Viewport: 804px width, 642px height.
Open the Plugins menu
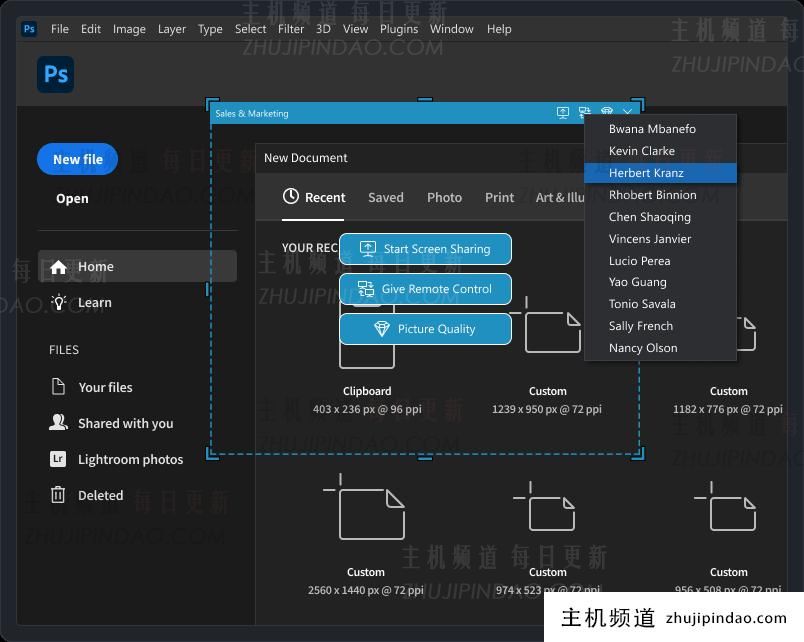399,29
